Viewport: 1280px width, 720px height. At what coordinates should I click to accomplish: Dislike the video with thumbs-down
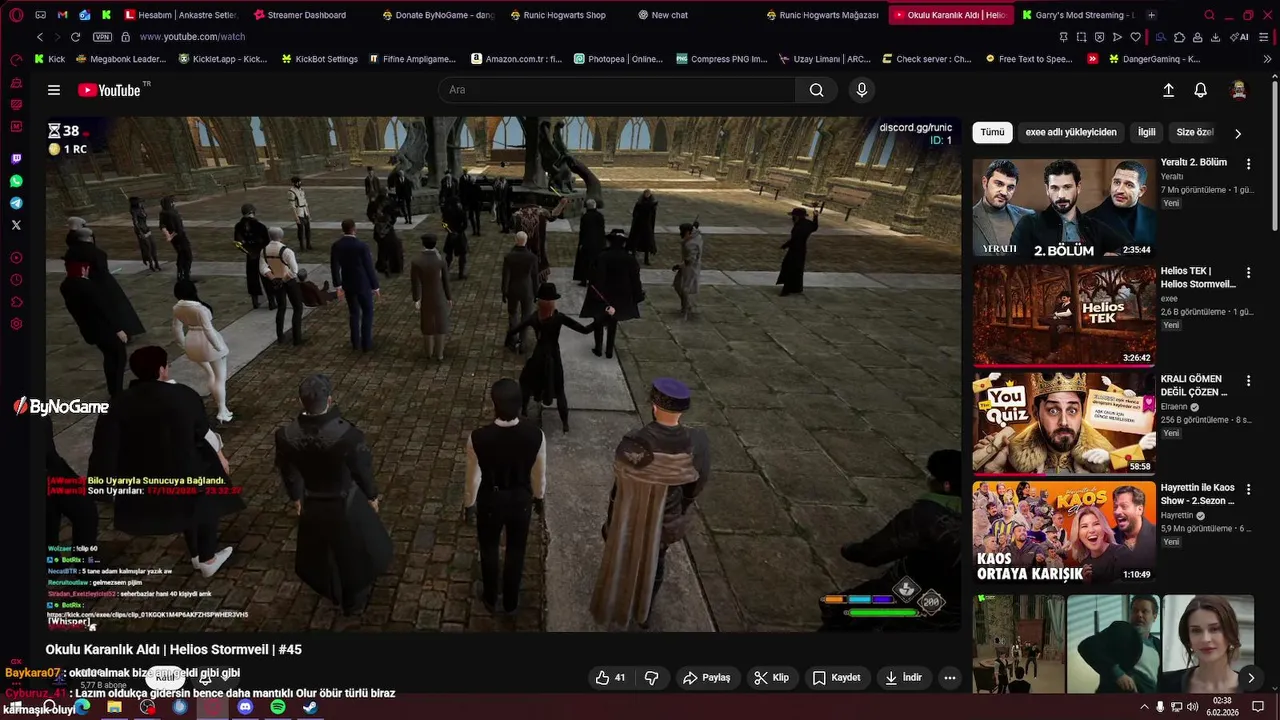(652, 677)
